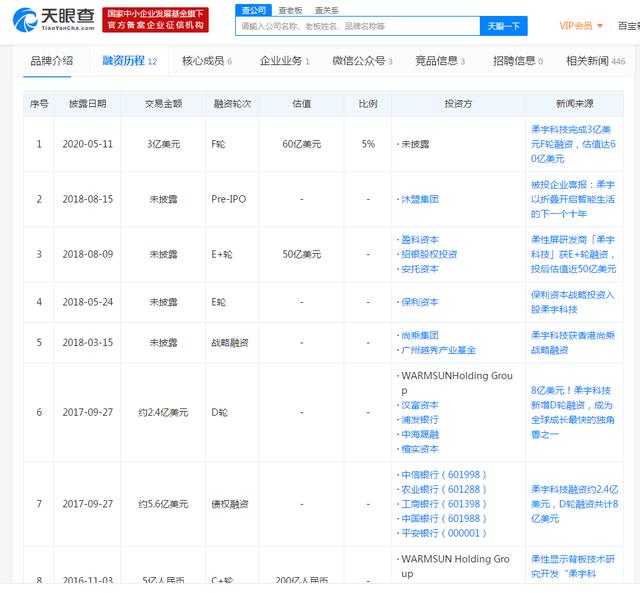Open investor link 沐盟集团
640x593 pixels.
coord(419,199)
